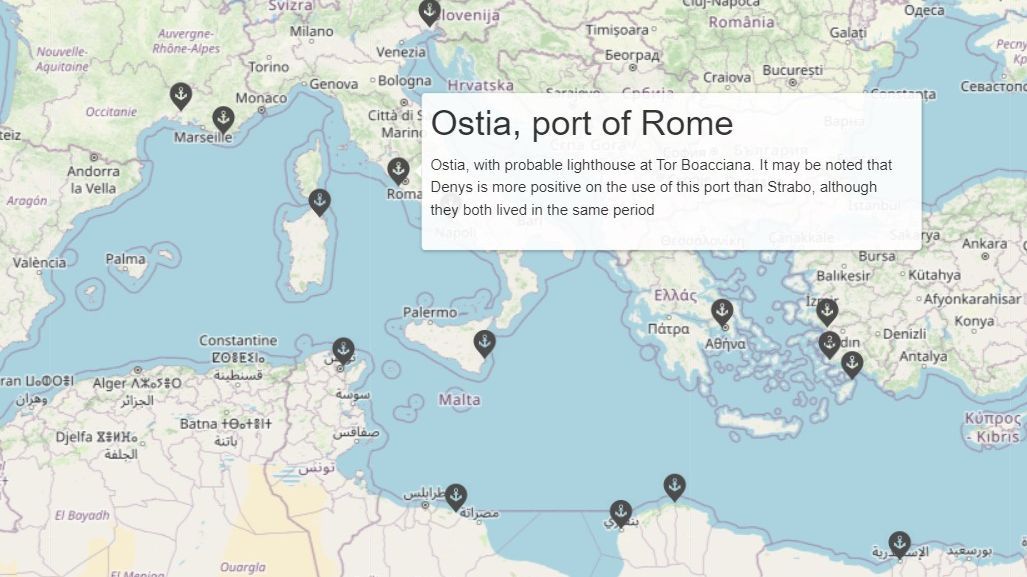
Task: Select the anchor marker near Izmir
Action: (x=827, y=313)
